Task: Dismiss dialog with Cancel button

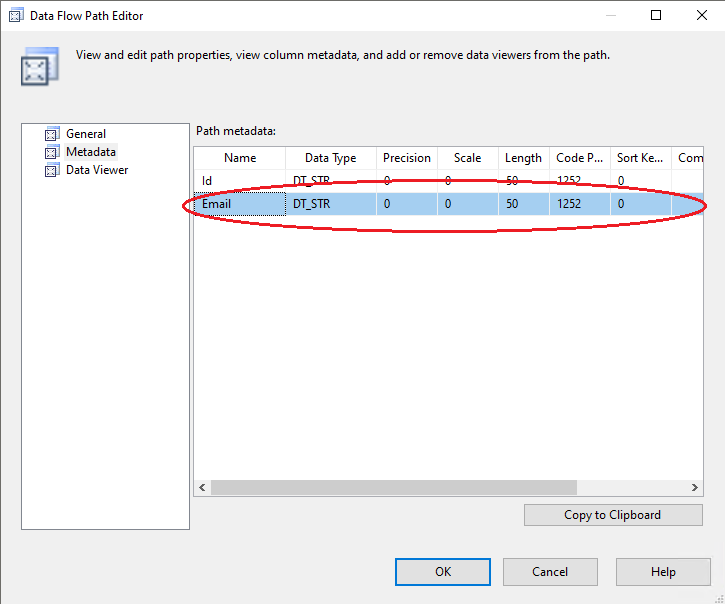Action: [x=550, y=572]
